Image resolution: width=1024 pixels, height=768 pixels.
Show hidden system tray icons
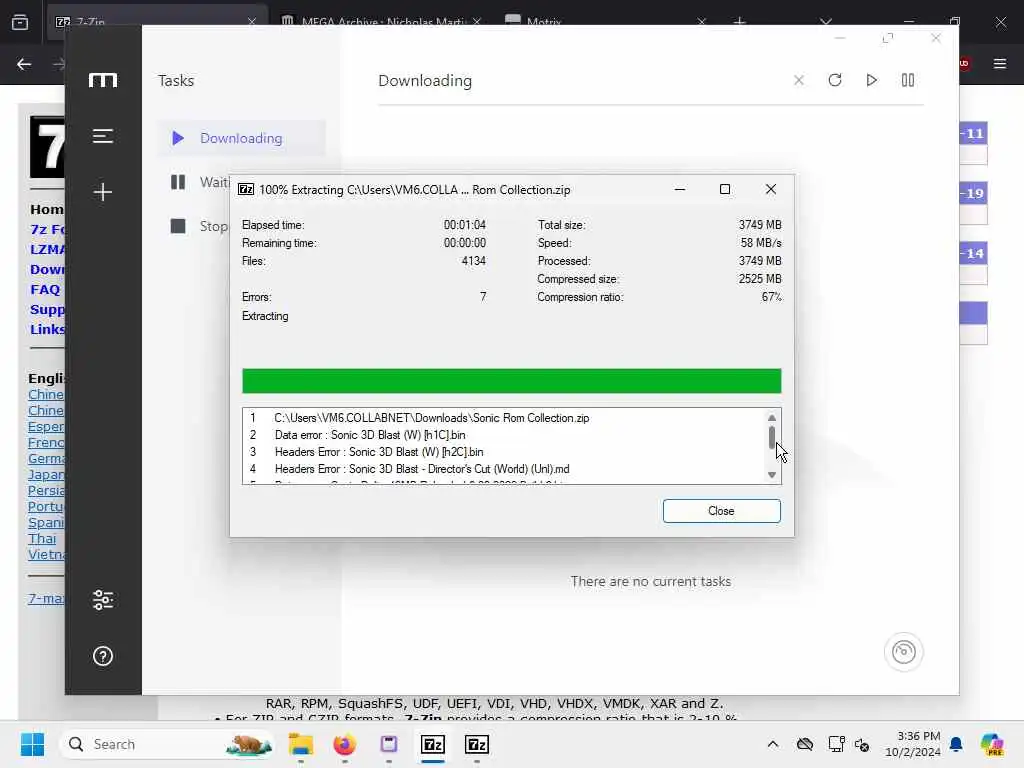click(773, 744)
